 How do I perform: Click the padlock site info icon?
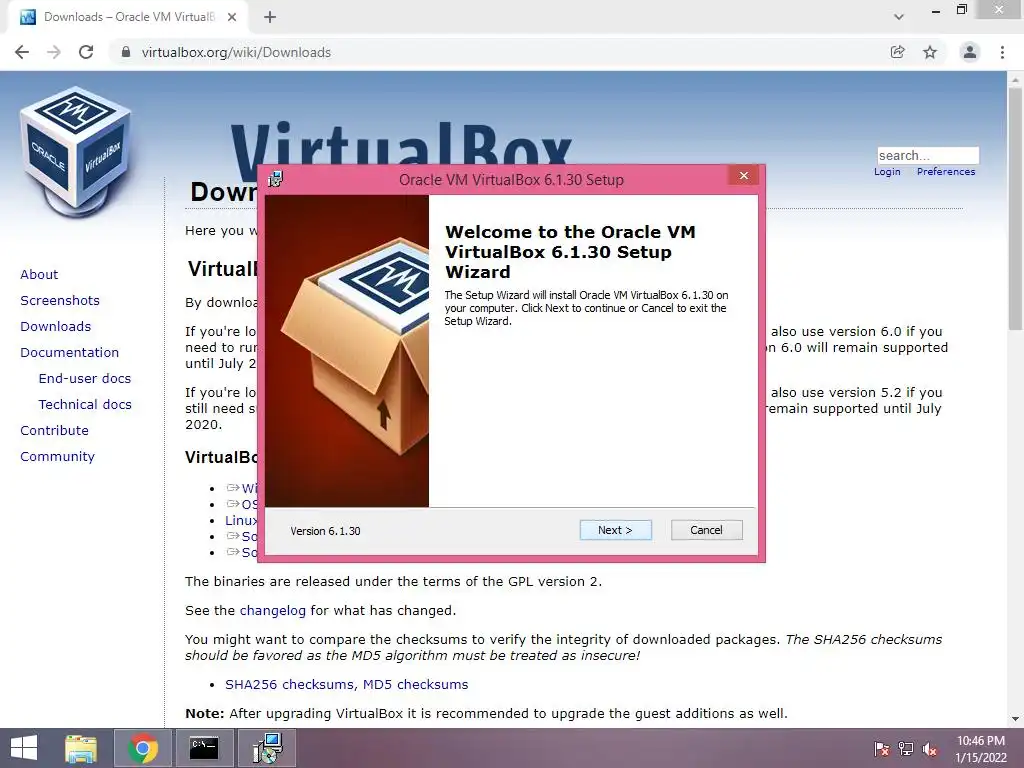tap(126, 52)
